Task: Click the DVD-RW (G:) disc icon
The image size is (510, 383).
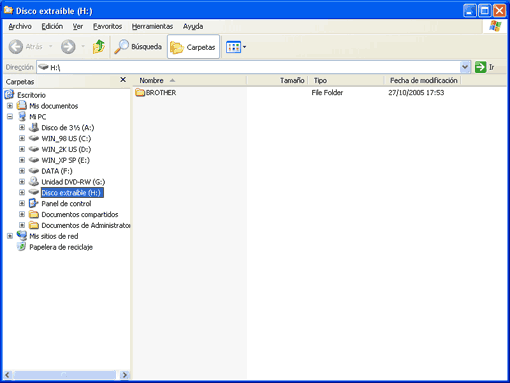Action: pos(34,181)
